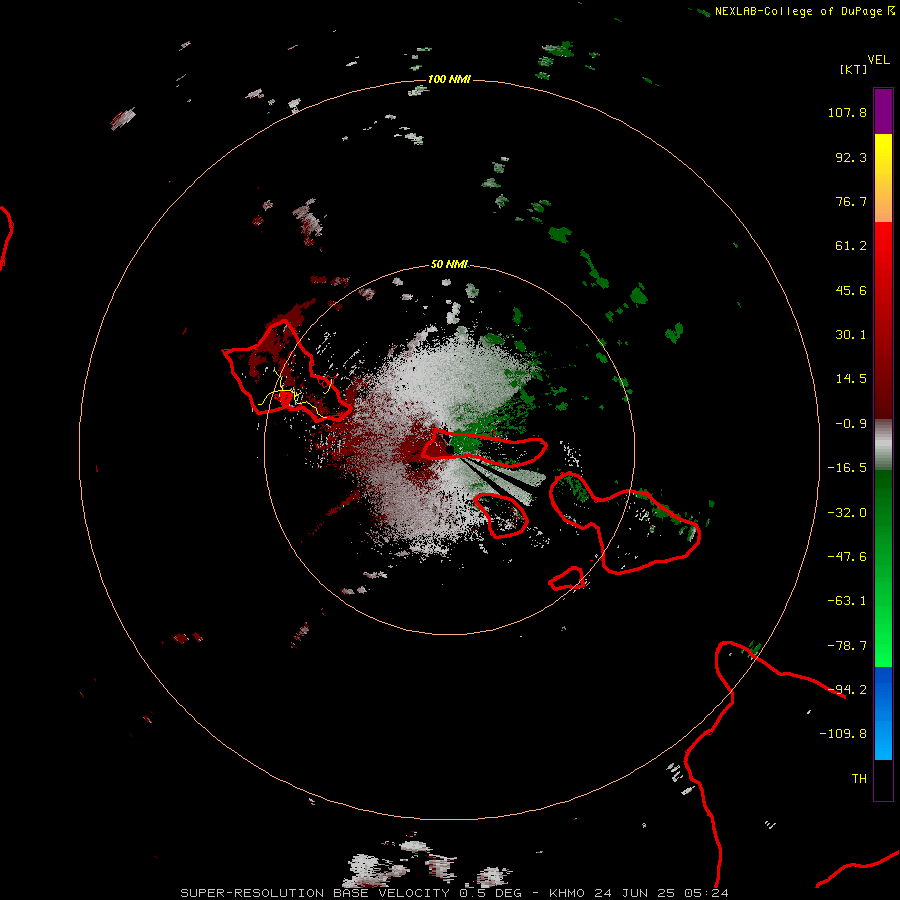Click the -47.6 scale value
900x900 pixels.
(x=847, y=557)
